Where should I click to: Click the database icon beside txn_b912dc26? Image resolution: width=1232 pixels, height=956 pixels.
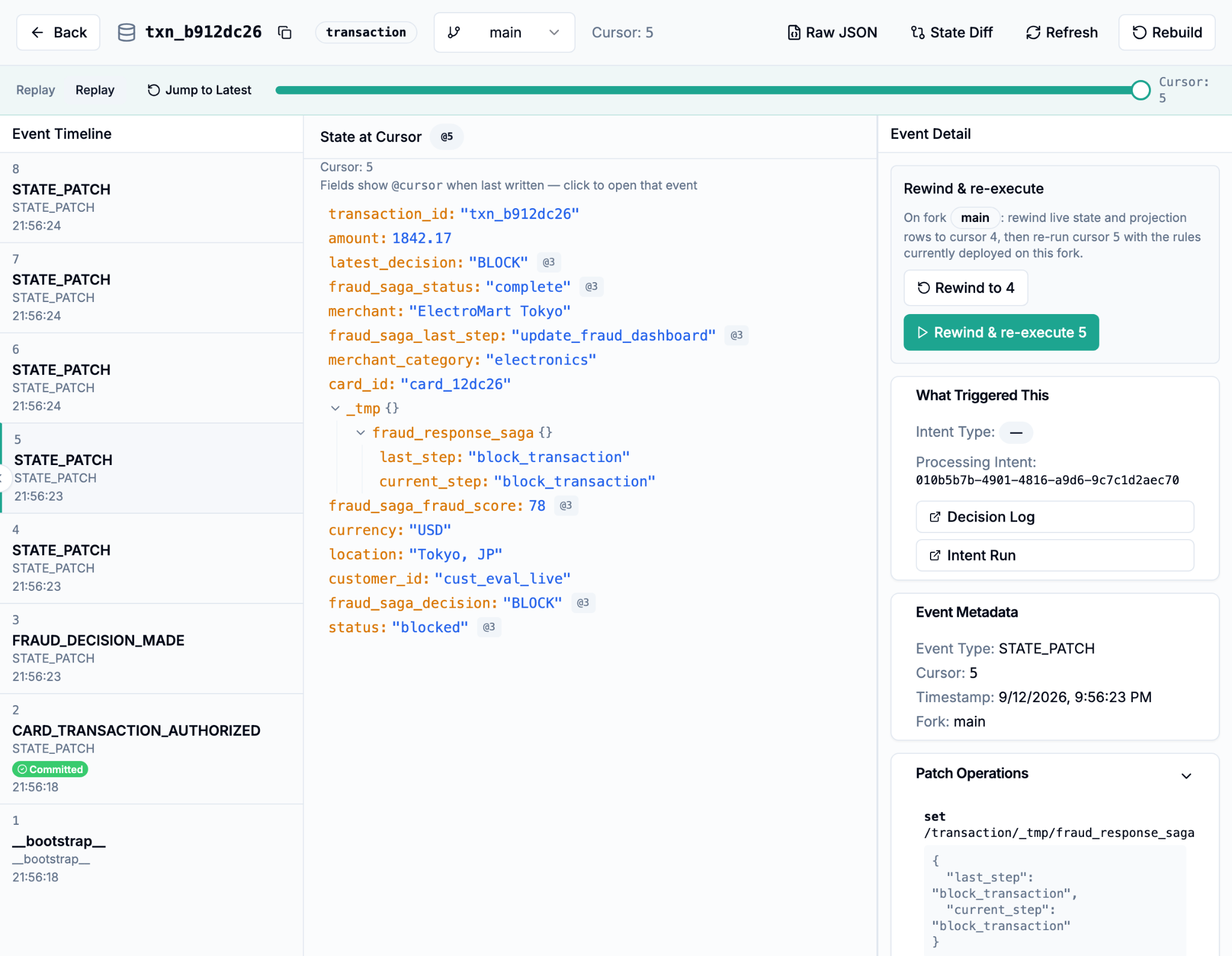pos(126,32)
